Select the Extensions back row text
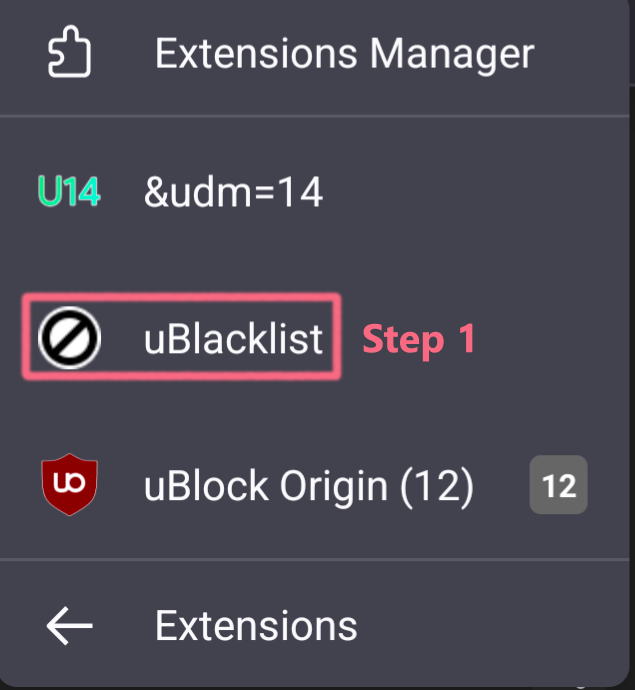Screen dimensions: 635x690 point(256,627)
